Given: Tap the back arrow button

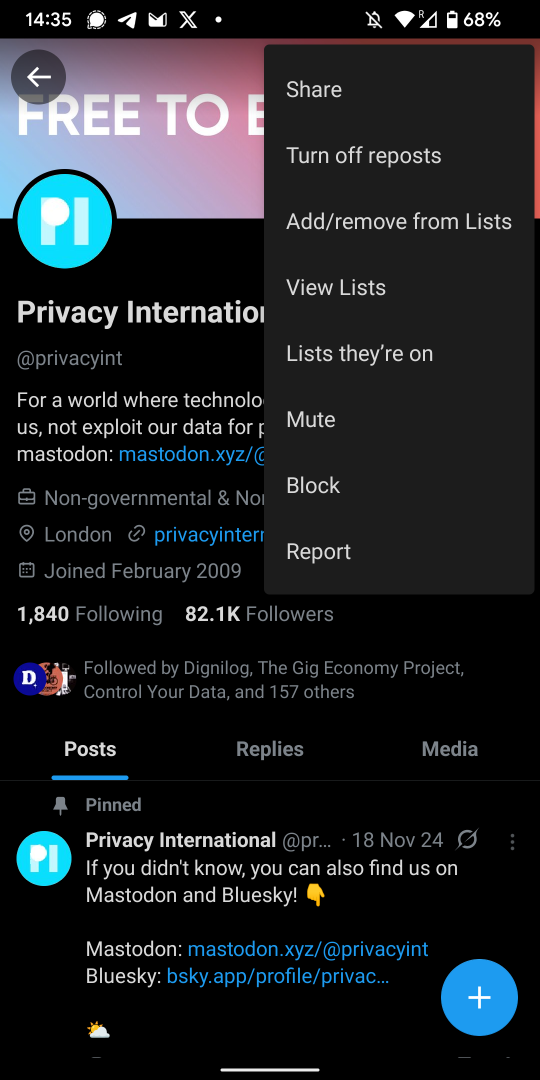Looking at the screenshot, I should [x=39, y=76].
